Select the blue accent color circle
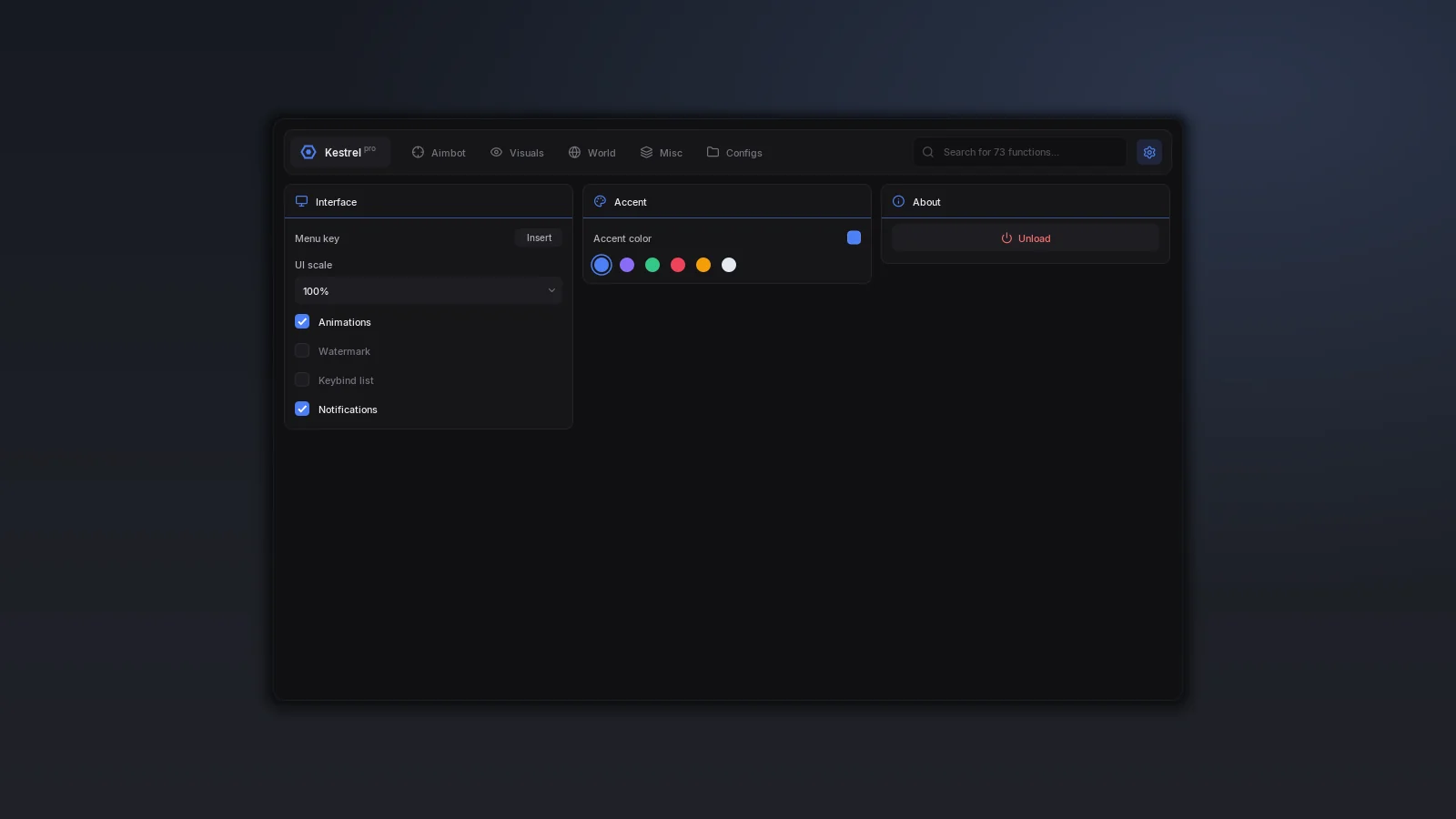This screenshot has height=819, width=1456. (x=602, y=265)
